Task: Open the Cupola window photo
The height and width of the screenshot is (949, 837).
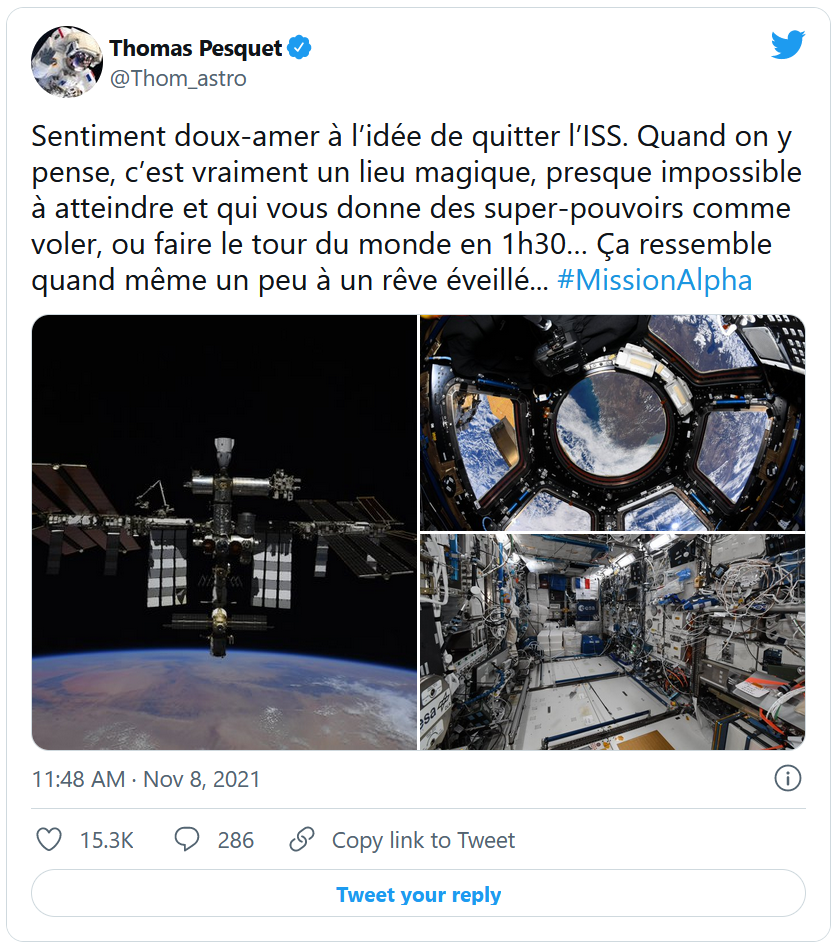Action: click(612, 422)
